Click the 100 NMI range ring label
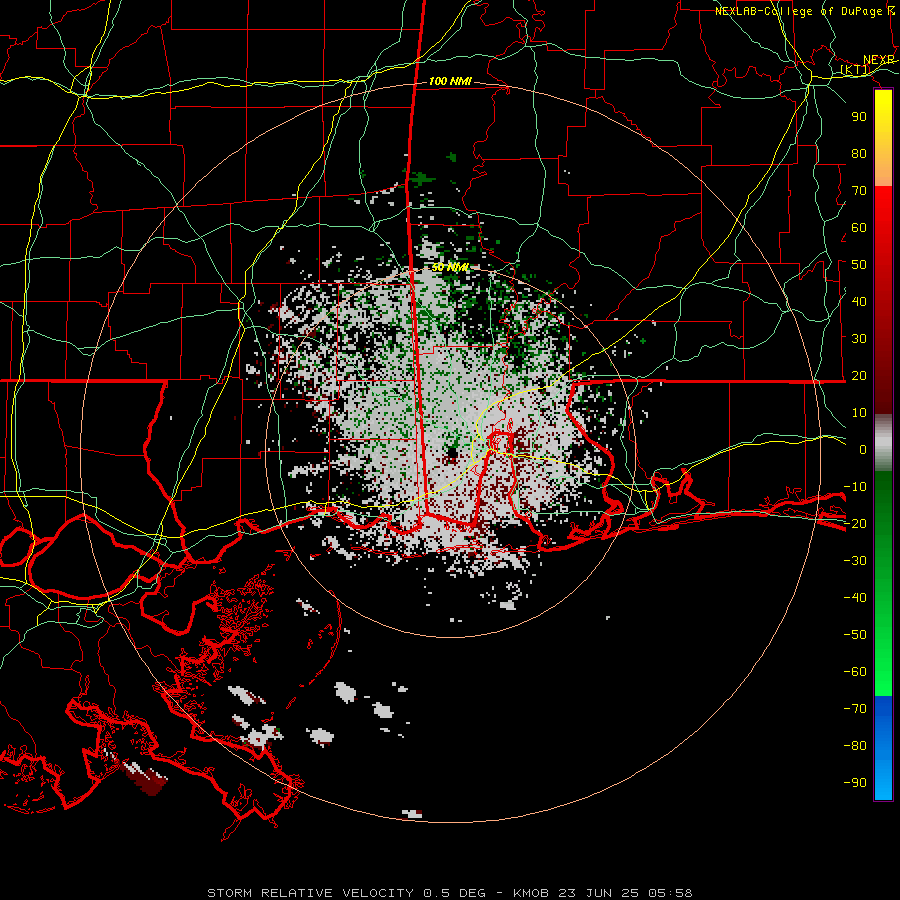Viewport: 900px width, 900px height. (x=450, y=81)
